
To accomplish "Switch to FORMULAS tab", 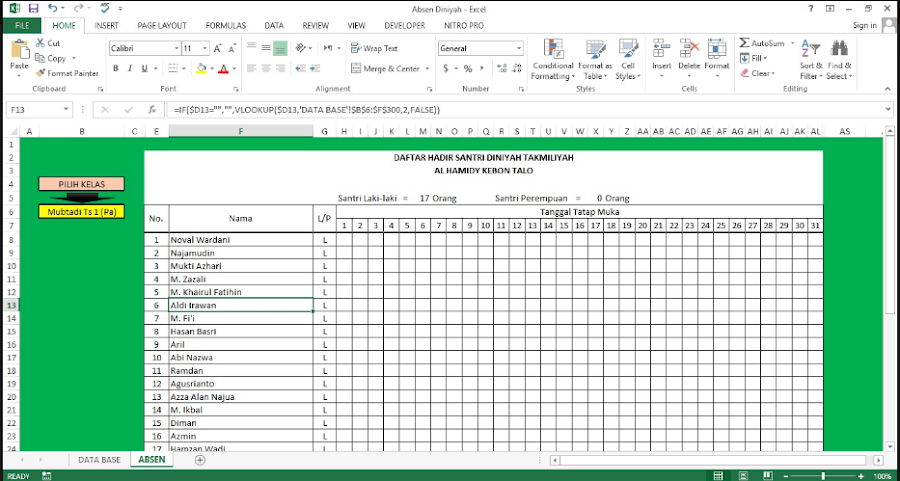I will [226, 25].
